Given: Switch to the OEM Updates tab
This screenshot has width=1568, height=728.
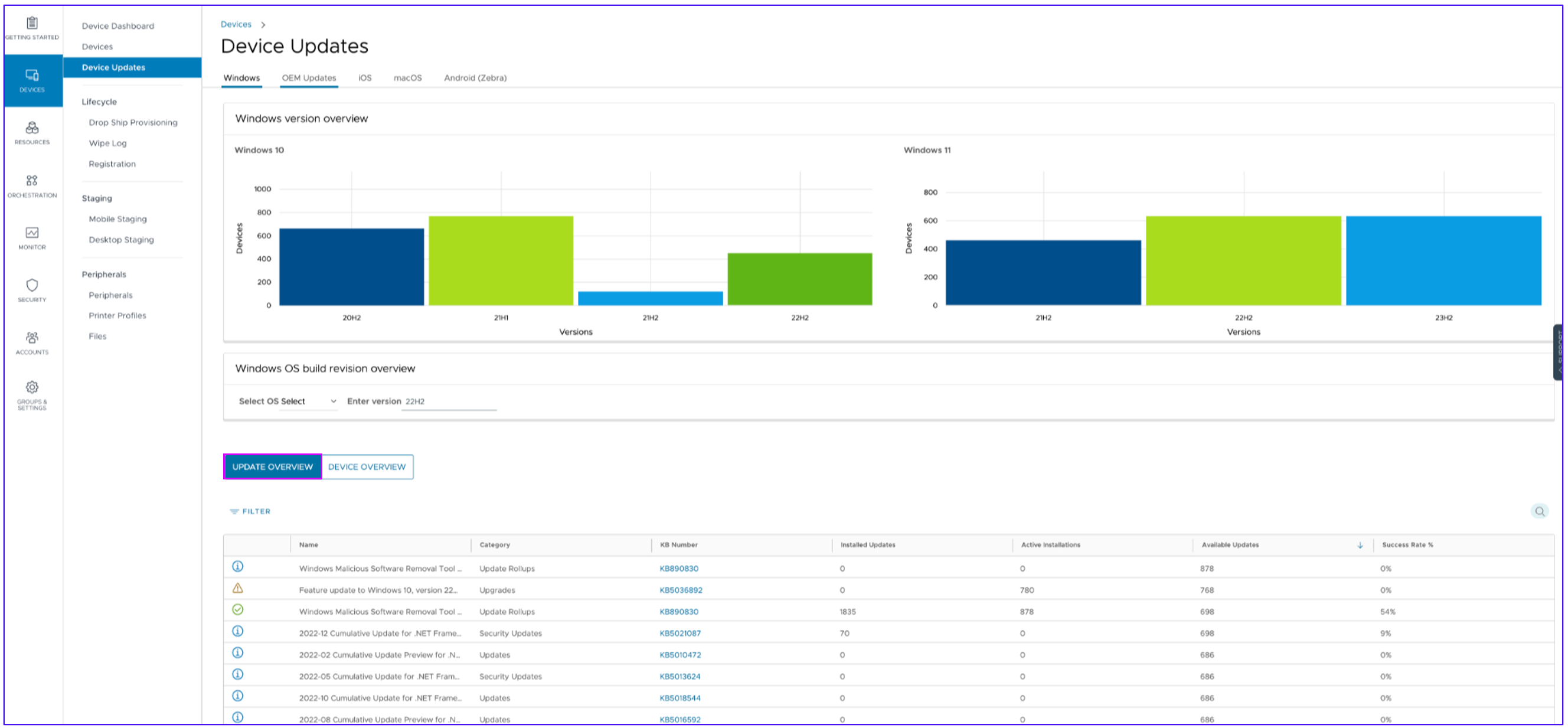Looking at the screenshot, I should point(309,78).
